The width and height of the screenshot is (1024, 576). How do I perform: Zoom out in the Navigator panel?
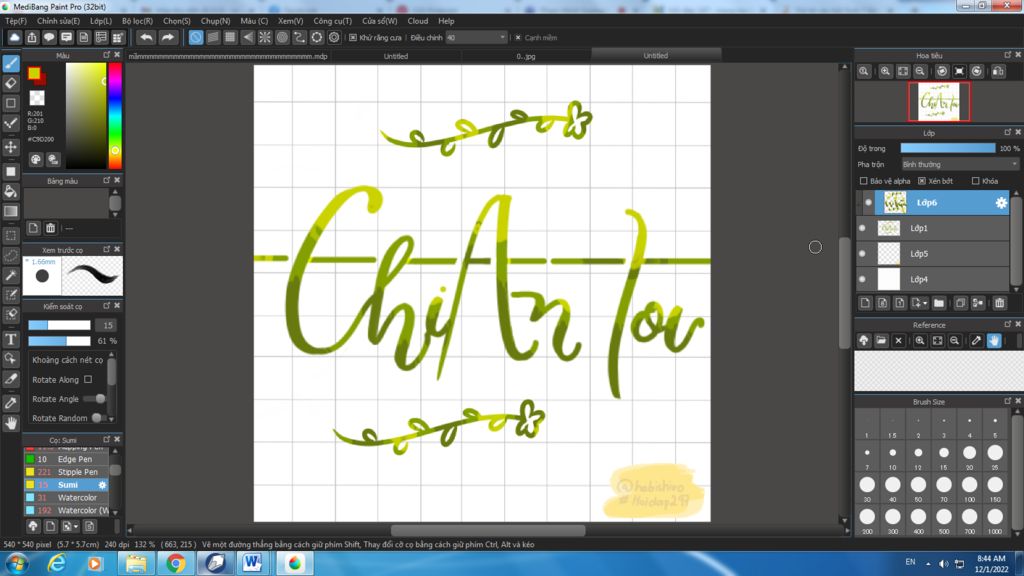click(920, 71)
